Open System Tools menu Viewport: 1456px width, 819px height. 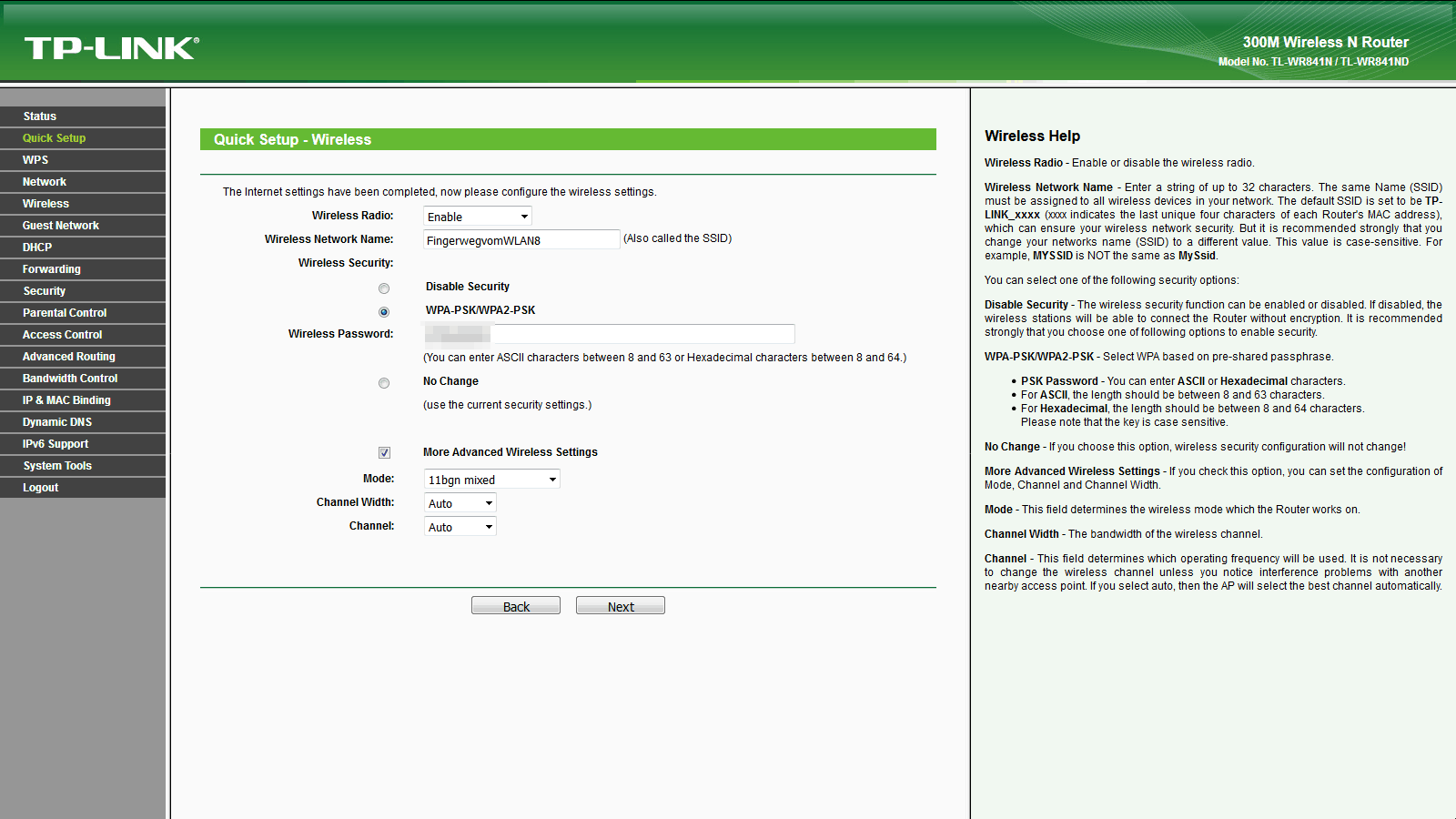tap(83, 466)
